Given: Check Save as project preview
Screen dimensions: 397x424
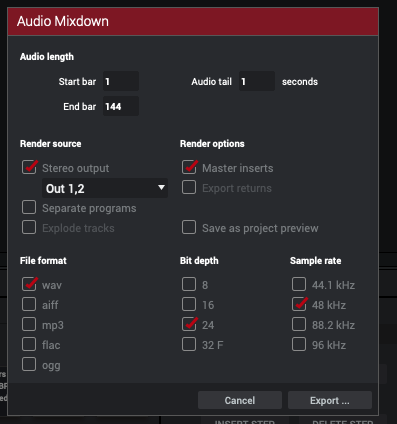Looking at the screenshot, I should (189, 227).
